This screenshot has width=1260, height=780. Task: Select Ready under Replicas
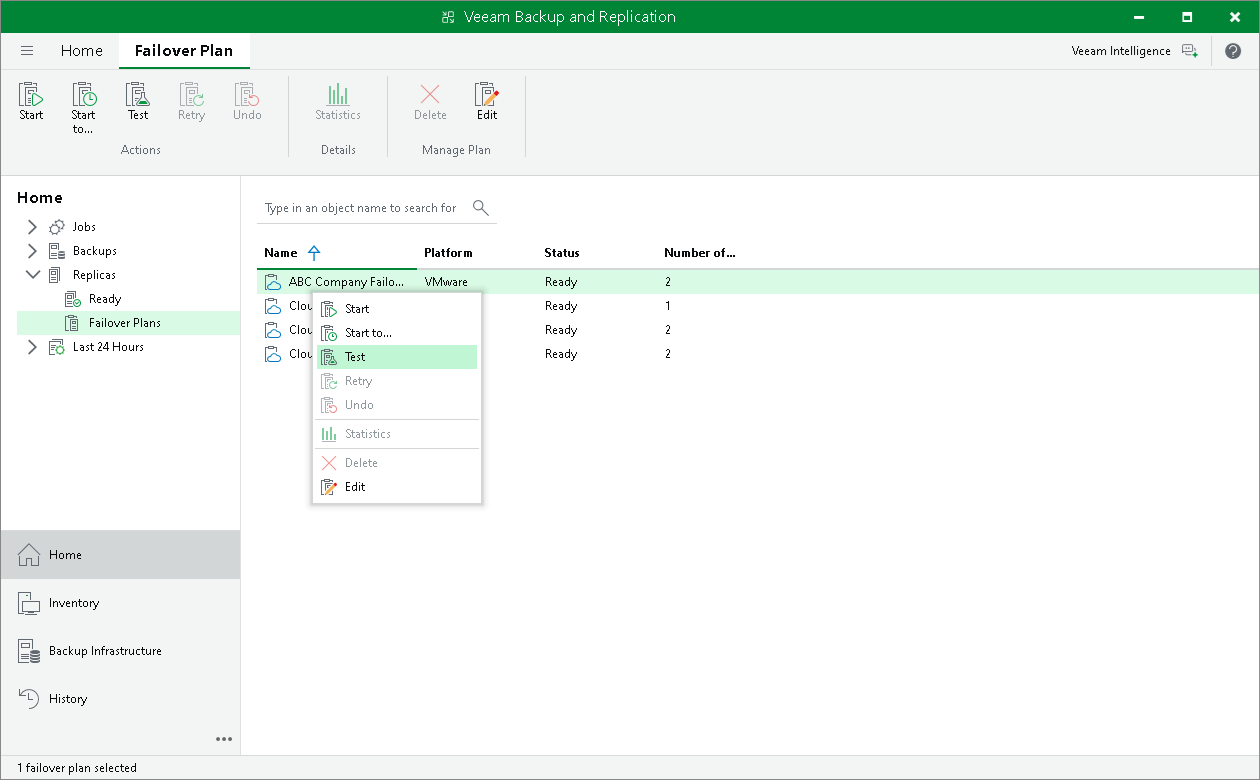pos(104,299)
